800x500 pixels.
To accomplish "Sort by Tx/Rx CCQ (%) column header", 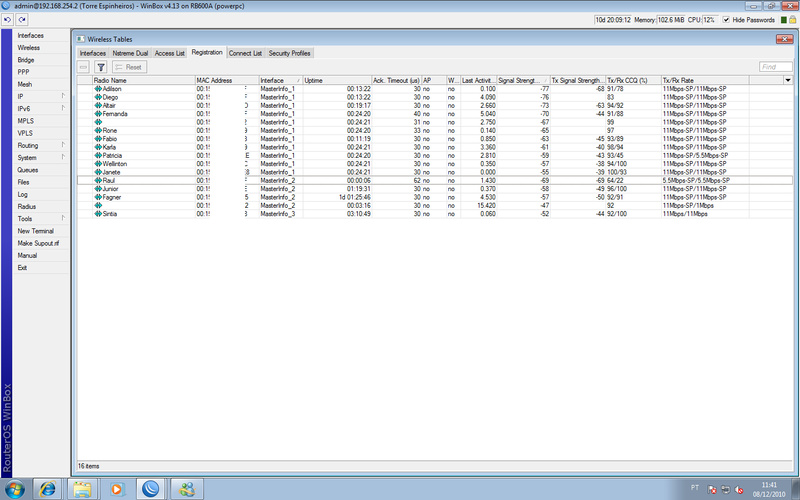I will pyautogui.click(x=633, y=80).
